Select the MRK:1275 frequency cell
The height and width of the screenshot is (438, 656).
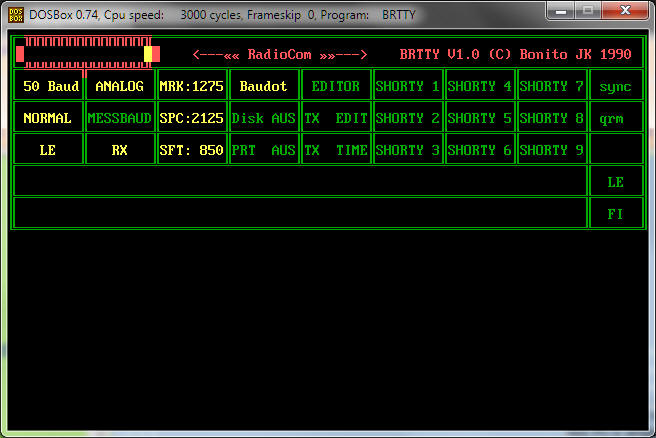(x=192, y=86)
